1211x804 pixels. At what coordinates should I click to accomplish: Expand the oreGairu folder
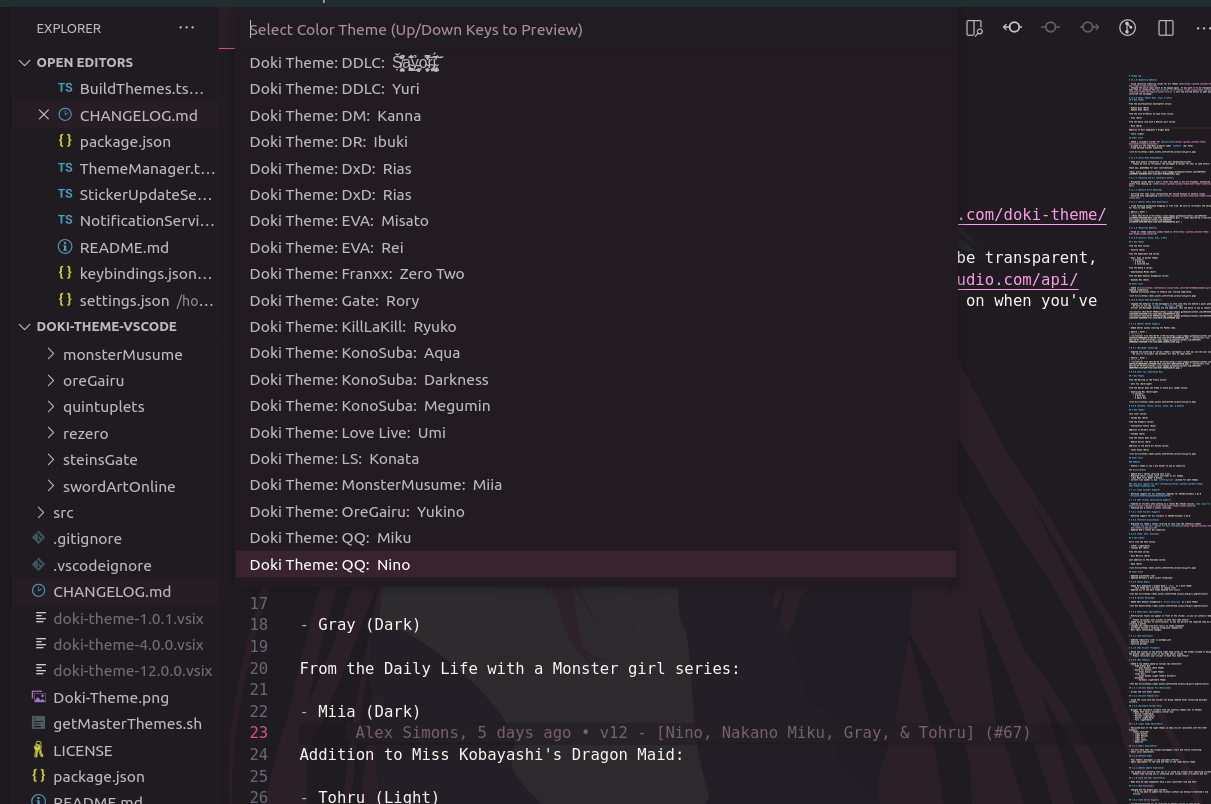coord(50,380)
